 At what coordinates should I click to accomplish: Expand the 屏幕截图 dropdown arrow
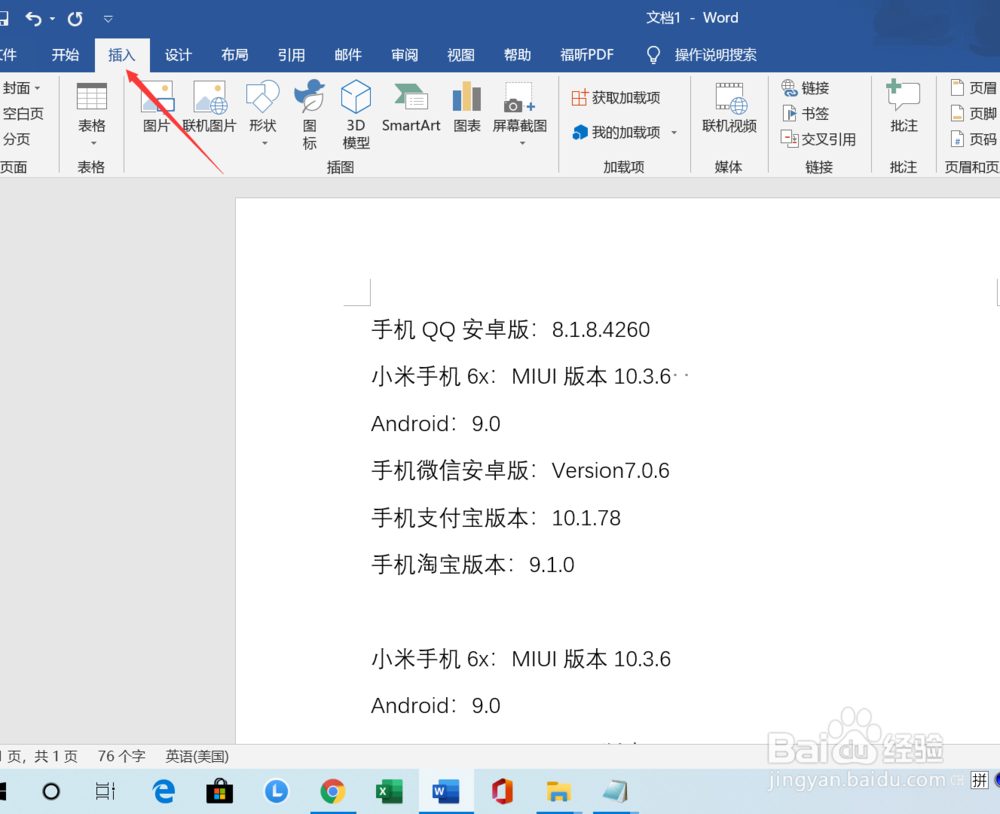point(522,144)
